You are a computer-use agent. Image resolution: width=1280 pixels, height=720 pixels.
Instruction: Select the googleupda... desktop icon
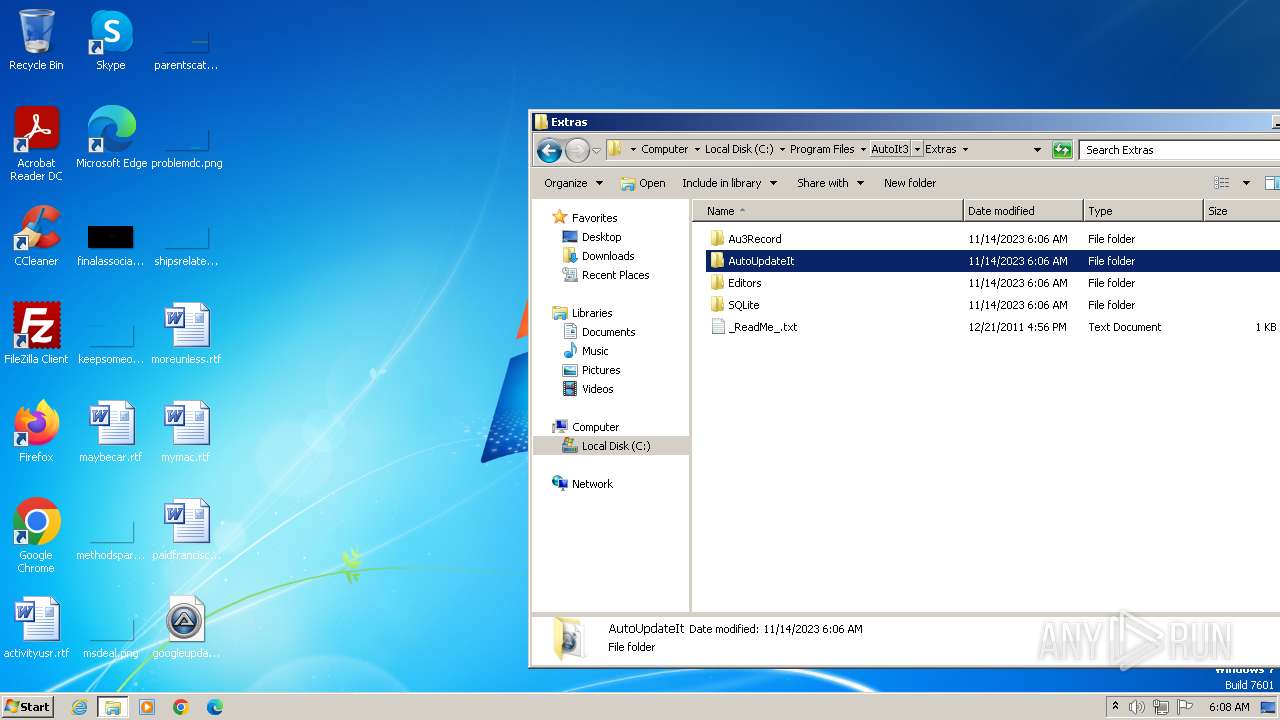click(x=186, y=627)
